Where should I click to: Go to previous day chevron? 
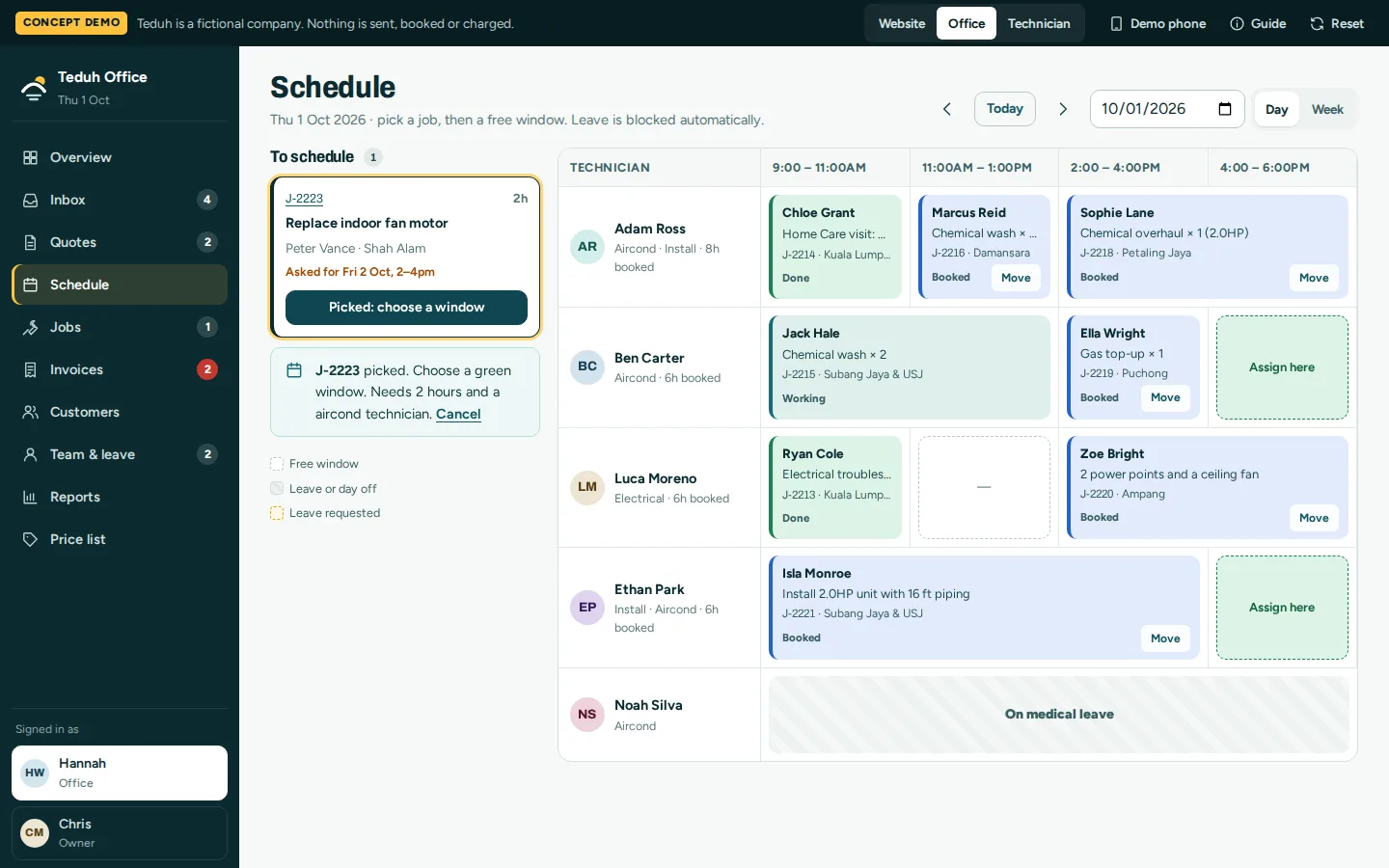[x=947, y=109]
